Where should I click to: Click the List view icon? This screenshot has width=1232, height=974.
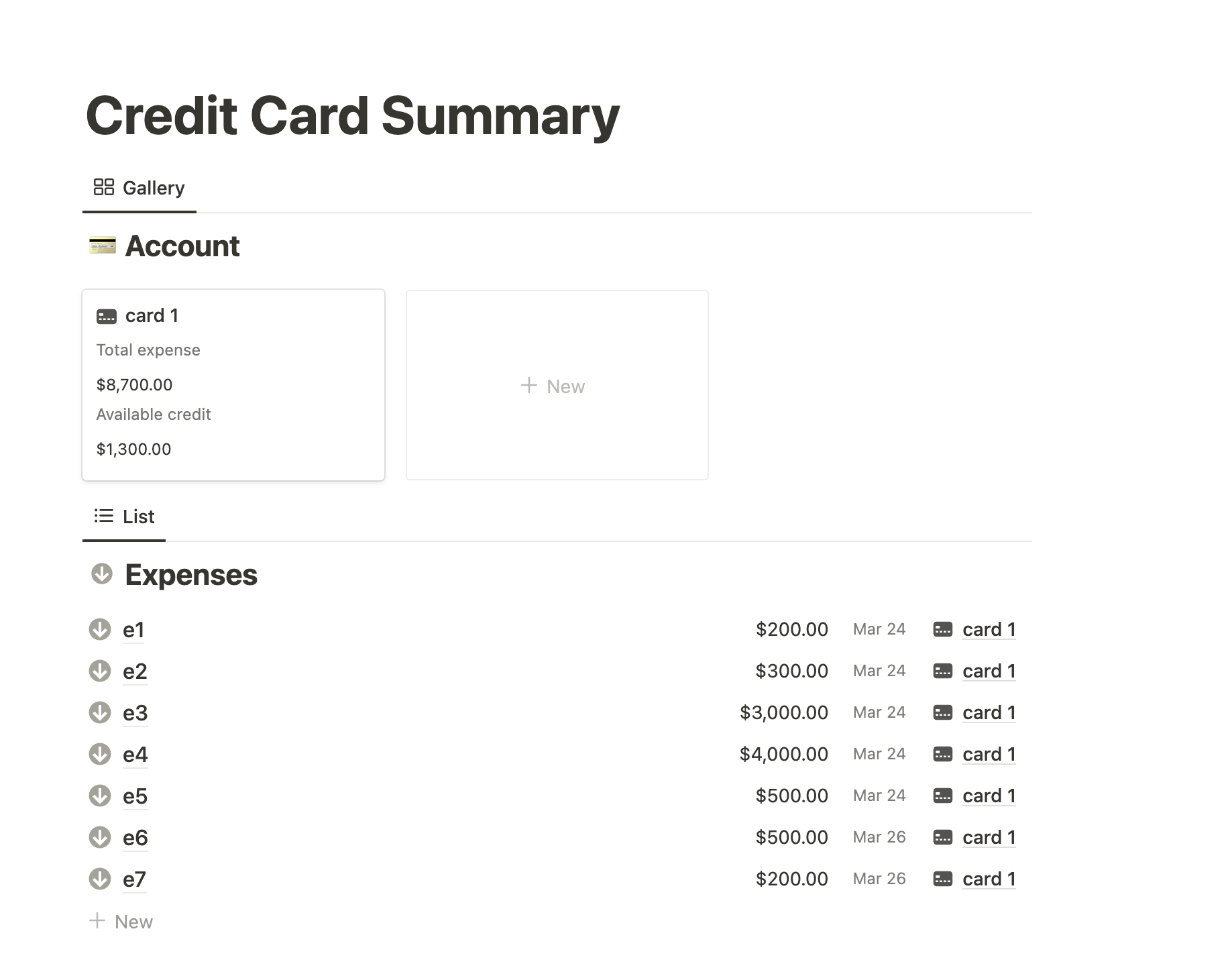point(104,516)
